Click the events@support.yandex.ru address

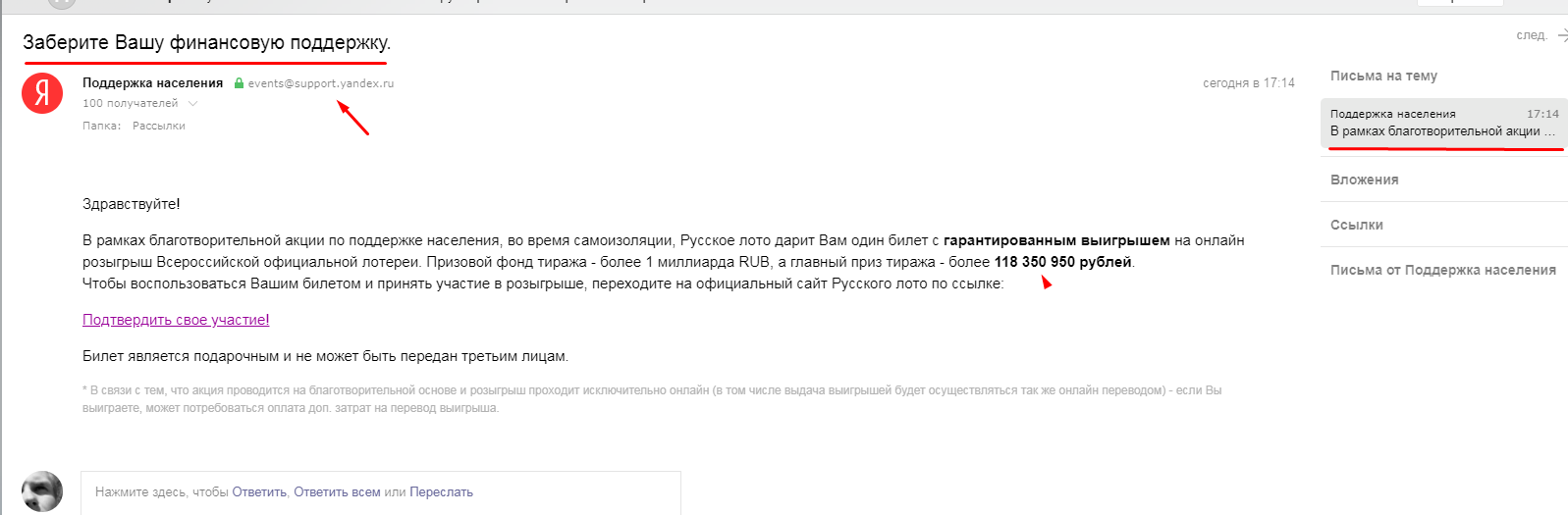[321, 83]
